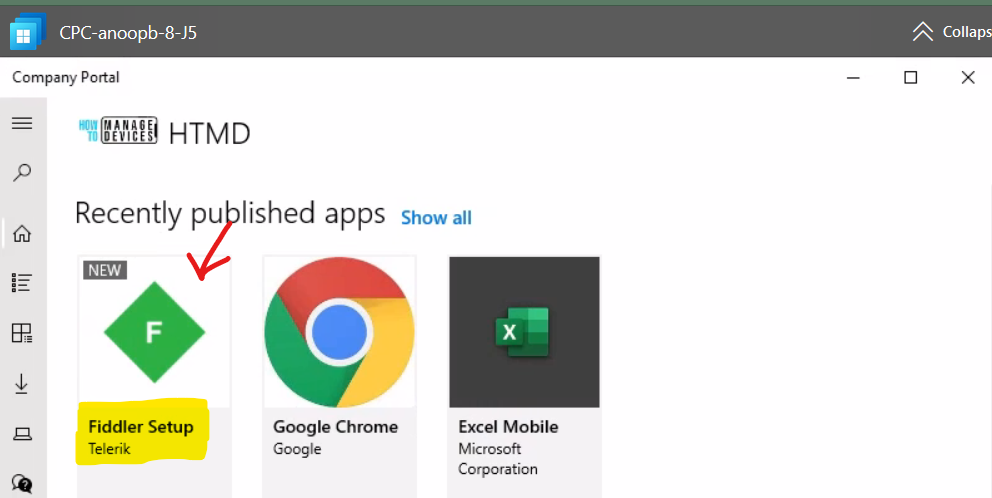Open the hamburger navigation menu
The width and height of the screenshot is (992, 498).
22,123
